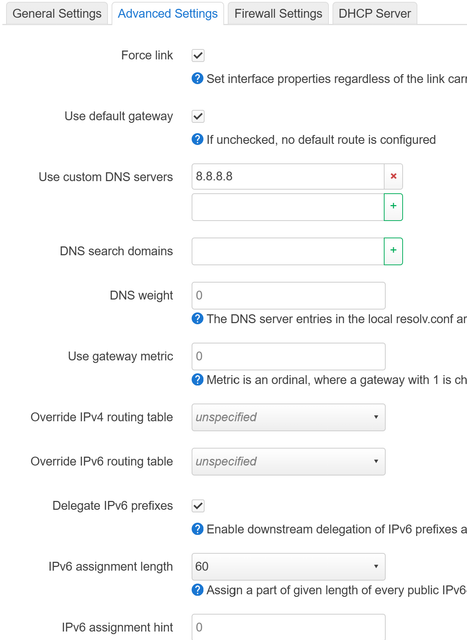Open the IPv6 assignment length dropdown
Image resolution: width=467 pixels, height=640 pixels.
click(288, 567)
